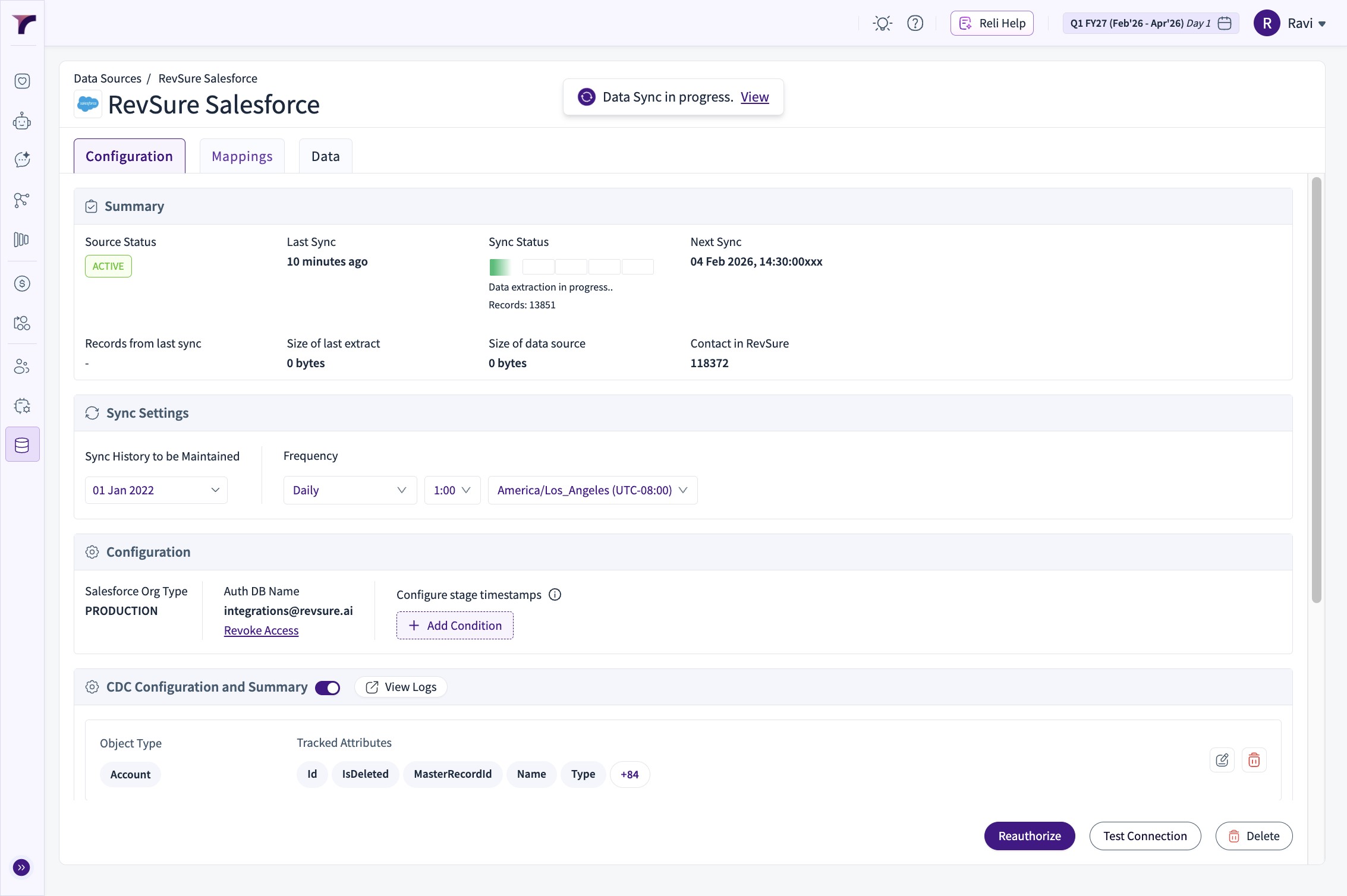Open the America/Los_Angeles timezone dropdown
The height and width of the screenshot is (896, 1347).
point(592,490)
